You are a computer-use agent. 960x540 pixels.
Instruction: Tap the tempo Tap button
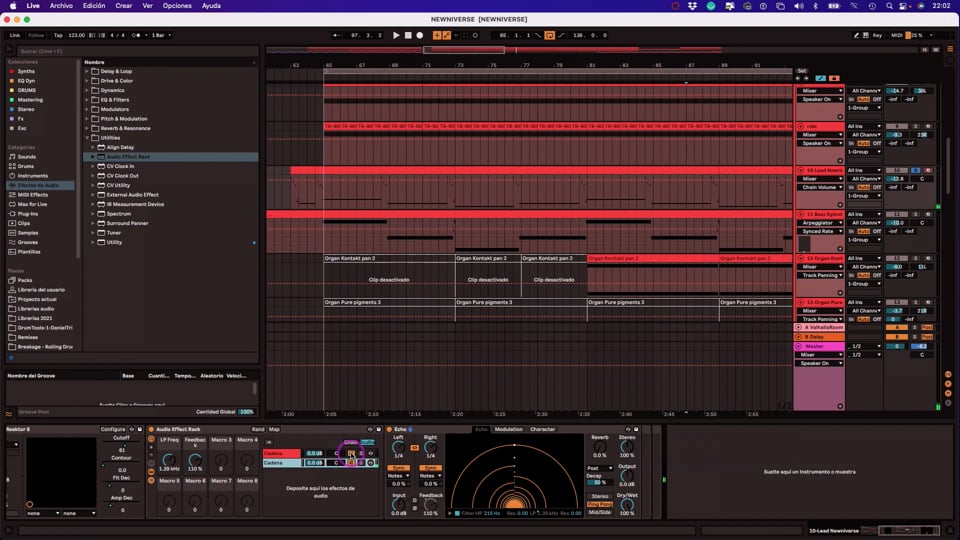pyautogui.click(x=58, y=36)
